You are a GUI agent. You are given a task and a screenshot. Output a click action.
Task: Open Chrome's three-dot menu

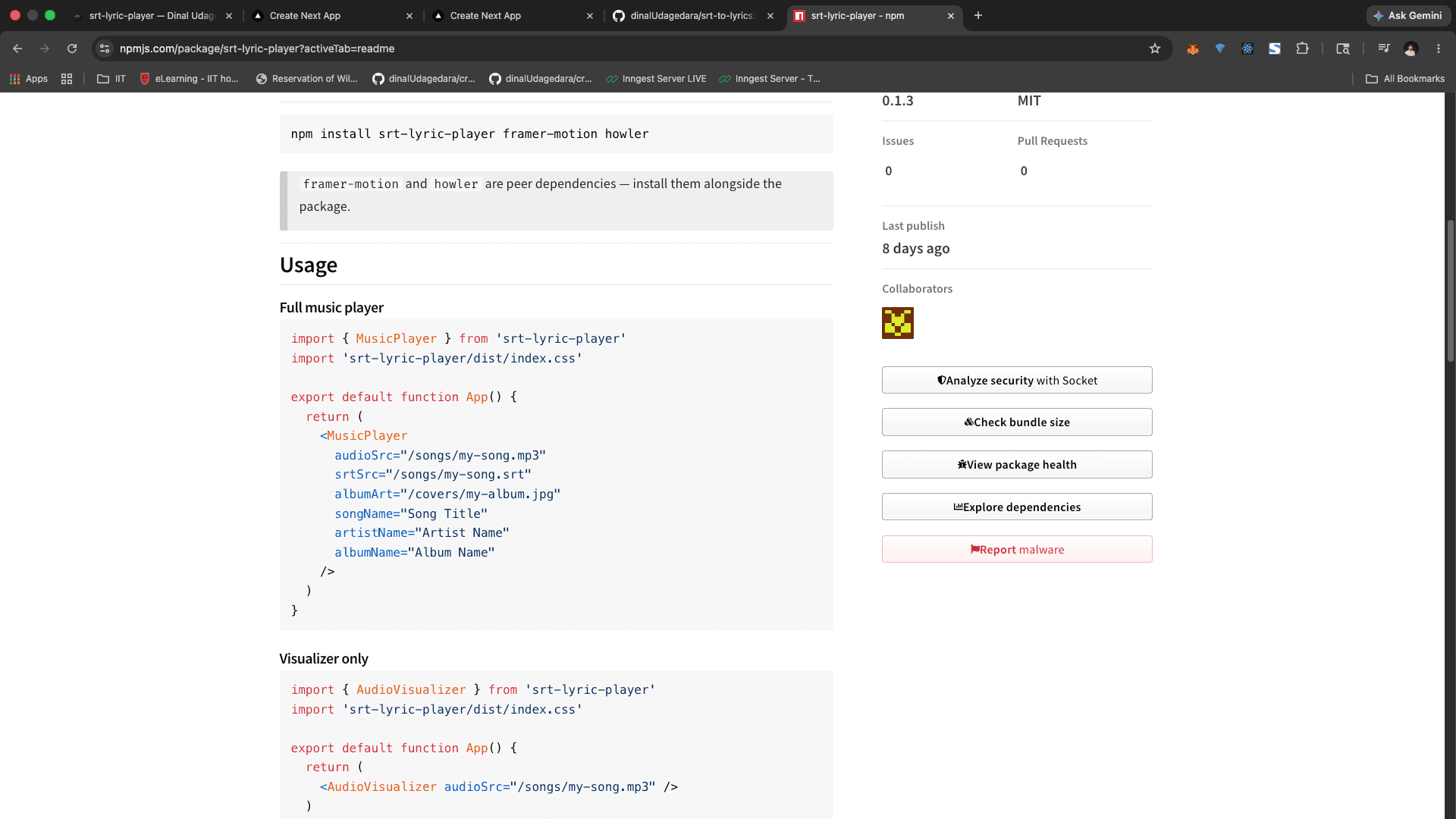1439,49
